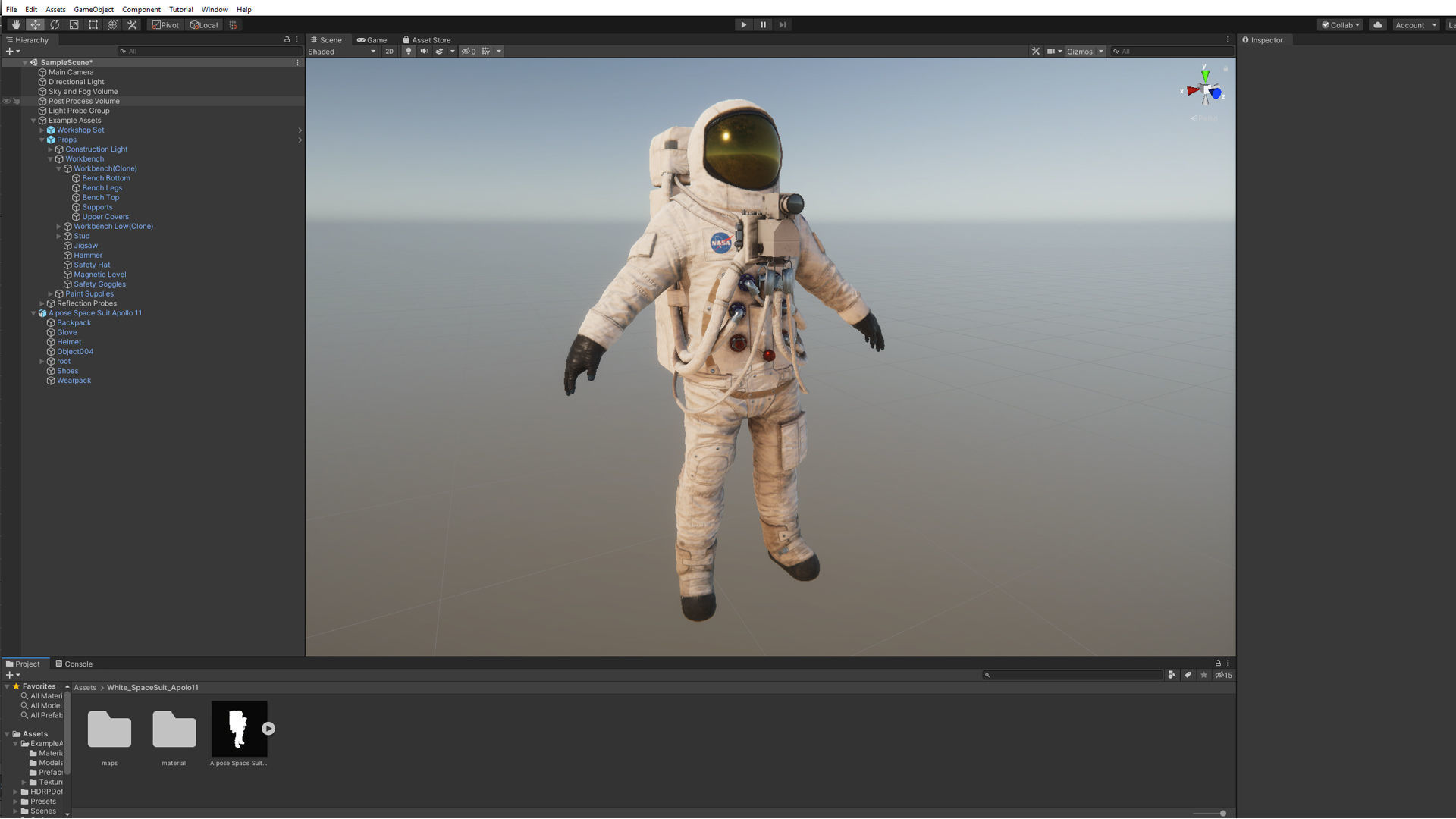Image resolution: width=1456 pixels, height=819 pixels.
Task: Toggle hidden objects visibility counter
Action: (469, 52)
